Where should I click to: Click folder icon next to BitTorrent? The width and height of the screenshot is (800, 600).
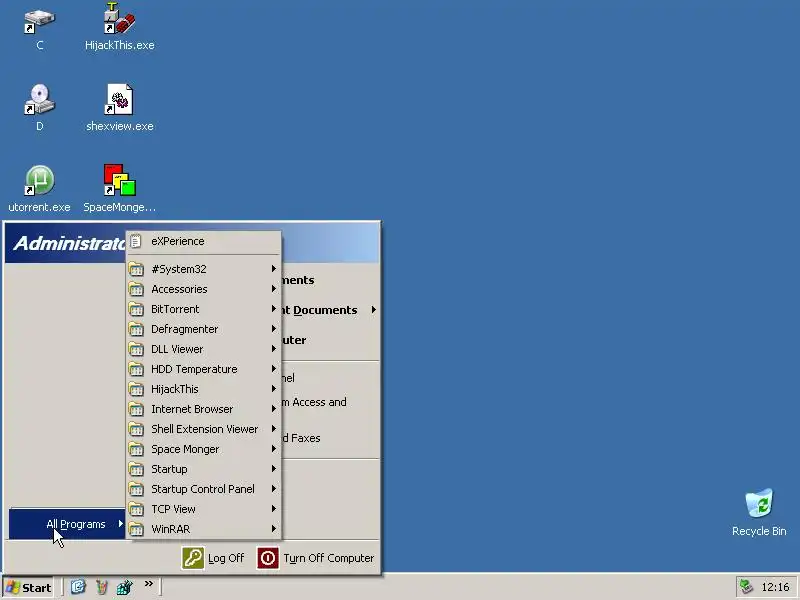136,309
